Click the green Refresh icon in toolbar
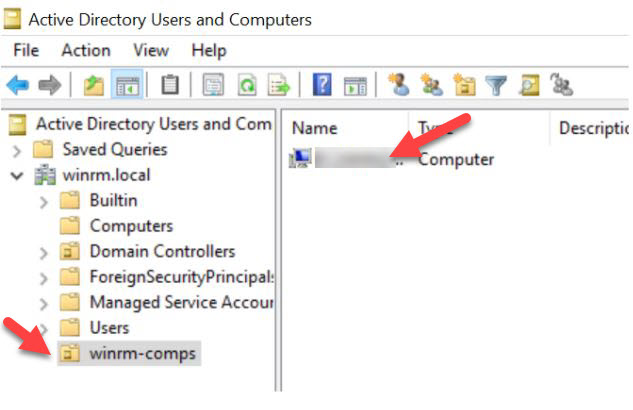 pyautogui.click(x=247, y=85)
